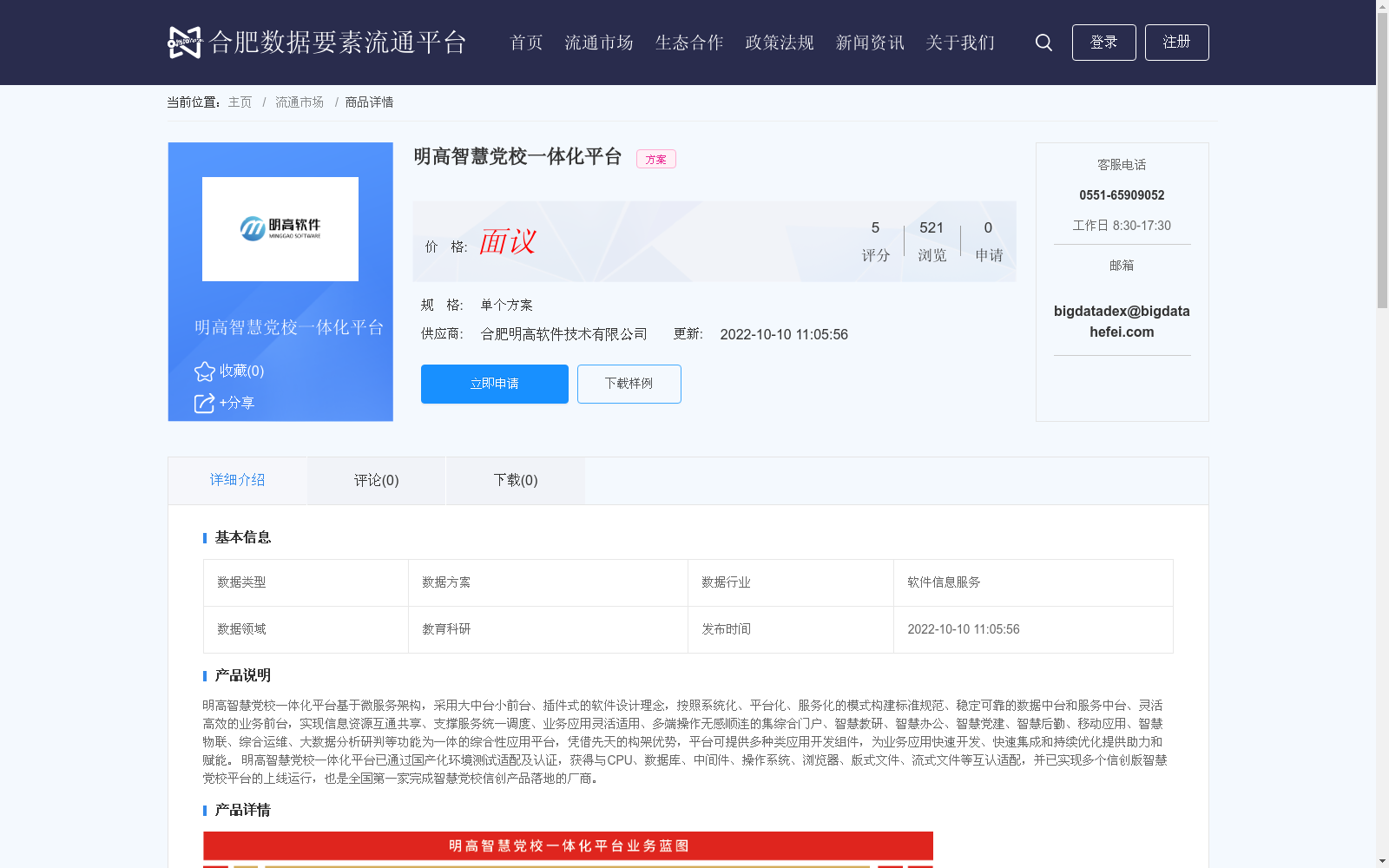The image size is (1389, 868).
Task: Click the 发布时间 table cell
Action: tap(791, 629)
